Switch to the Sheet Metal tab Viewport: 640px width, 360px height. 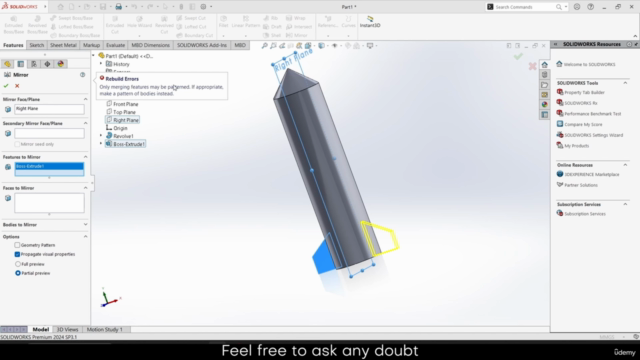[63, 45]
